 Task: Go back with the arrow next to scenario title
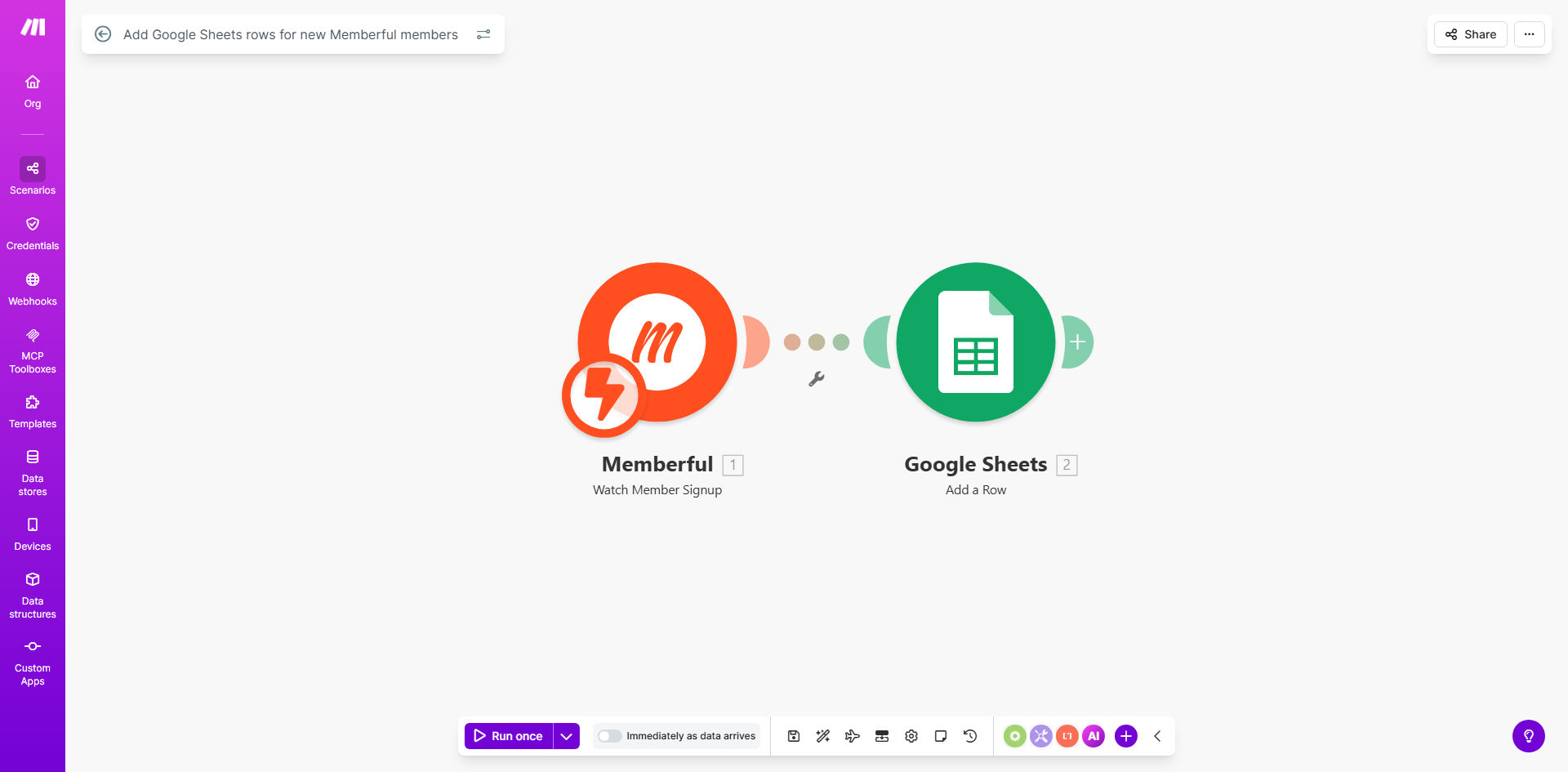coord(103,34)
